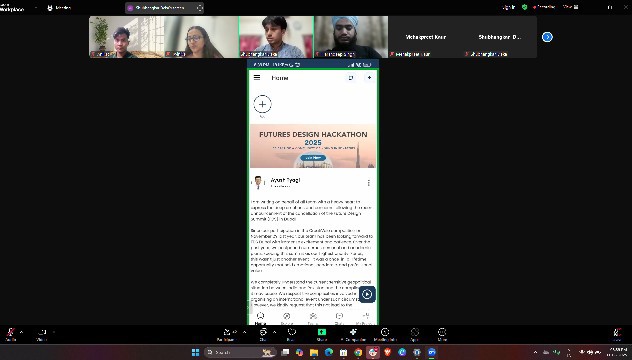
Task: Tap the floating play button
Action: click(x=367, y=294)
